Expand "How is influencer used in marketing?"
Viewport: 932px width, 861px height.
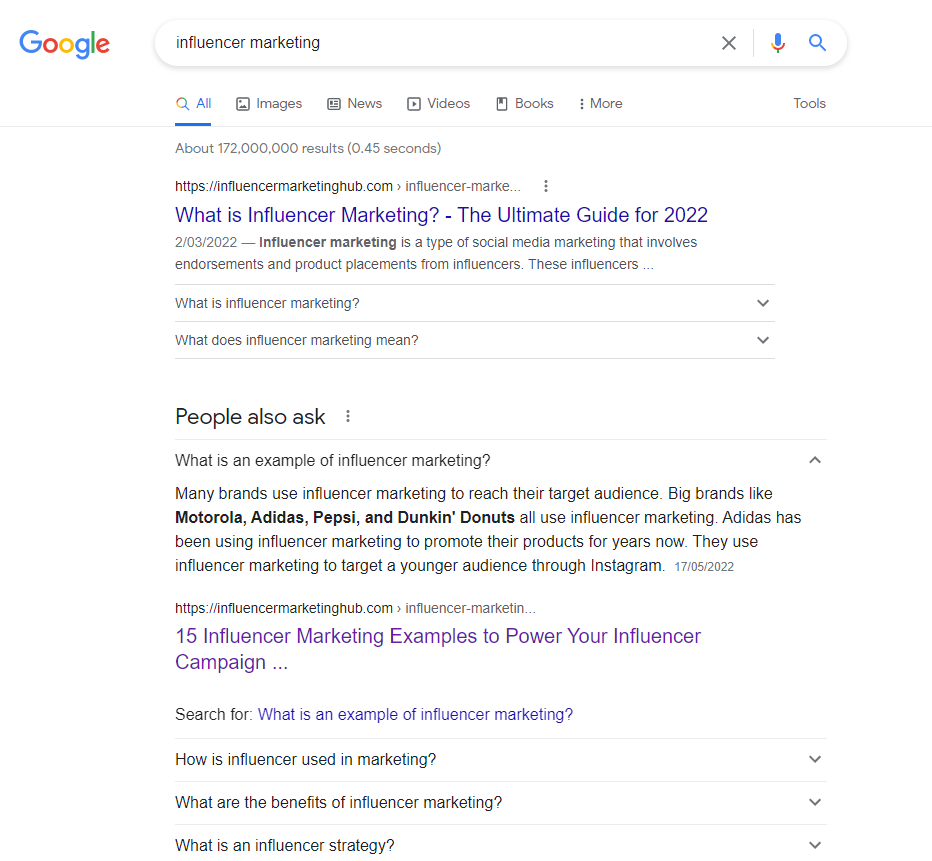[x=500, y=759]
